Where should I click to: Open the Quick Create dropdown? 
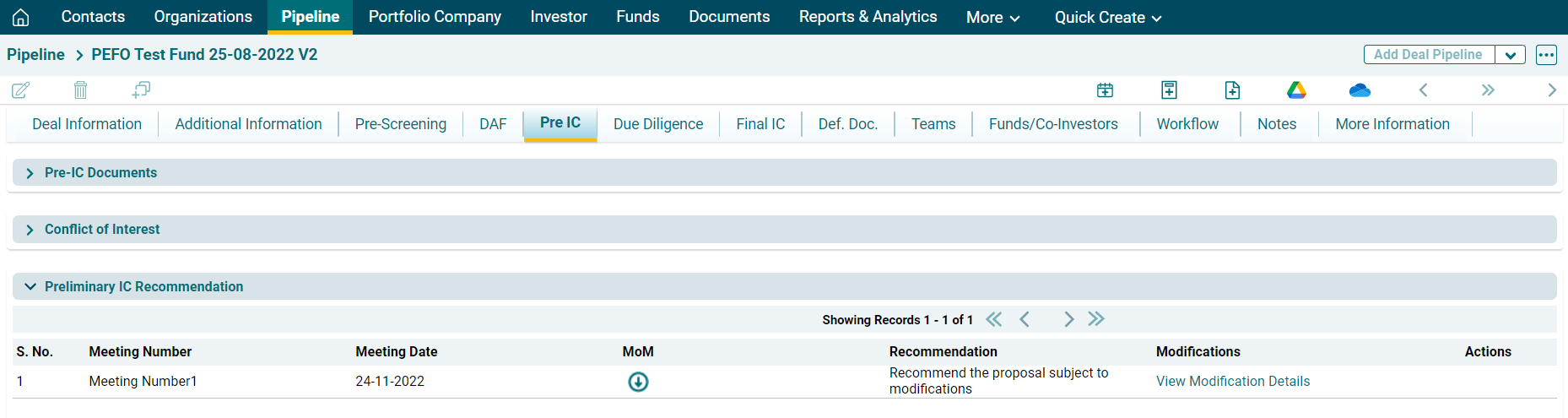click(x=1107, y=17)
